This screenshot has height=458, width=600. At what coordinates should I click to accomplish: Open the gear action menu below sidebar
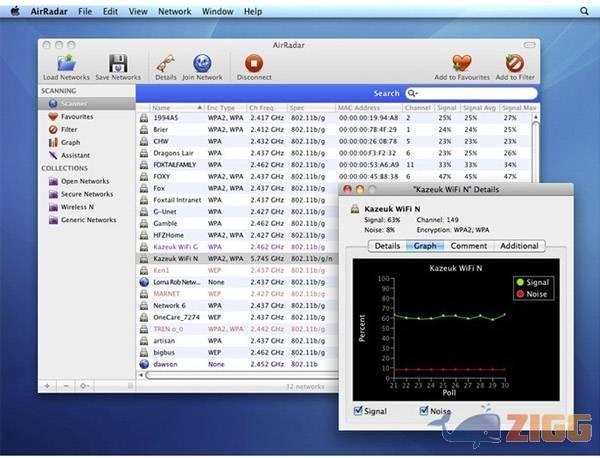(85, 386)
